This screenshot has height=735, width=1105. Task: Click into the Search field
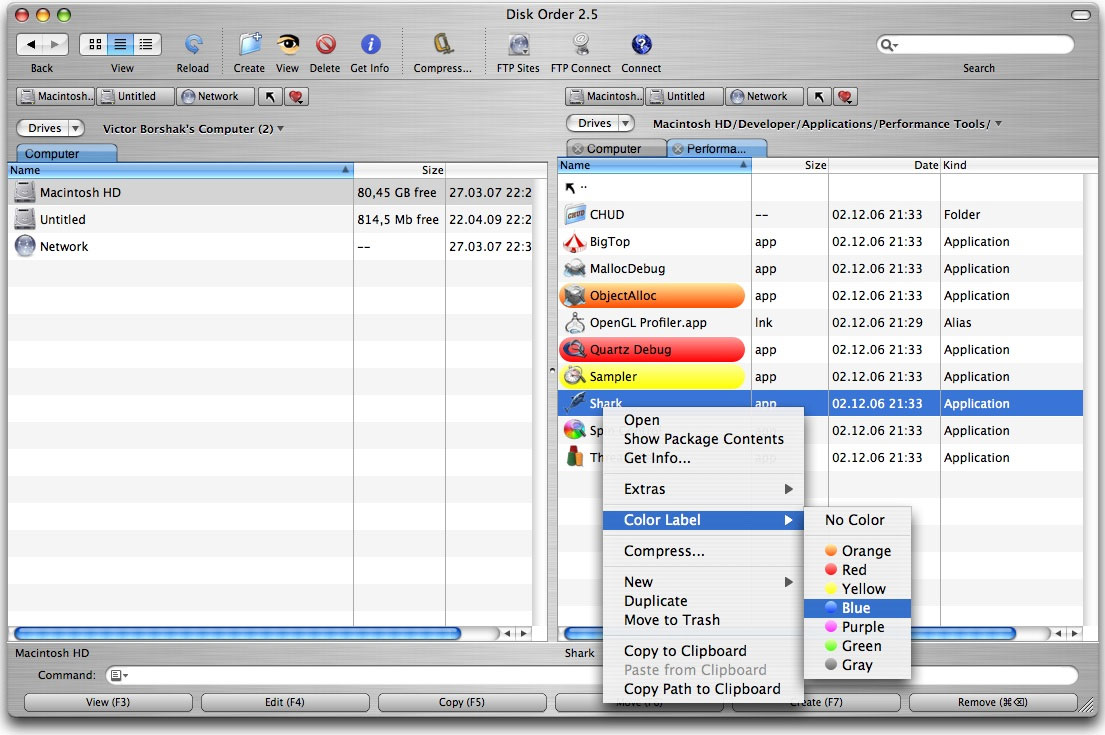976,44
